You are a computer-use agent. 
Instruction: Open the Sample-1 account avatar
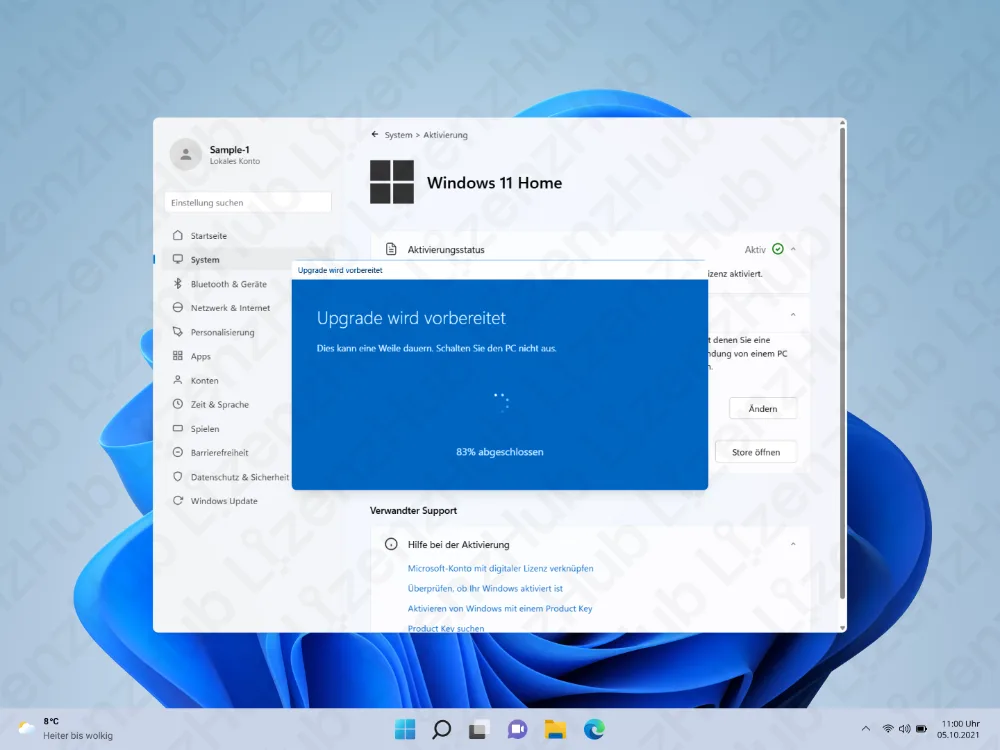tap(185, 154)
